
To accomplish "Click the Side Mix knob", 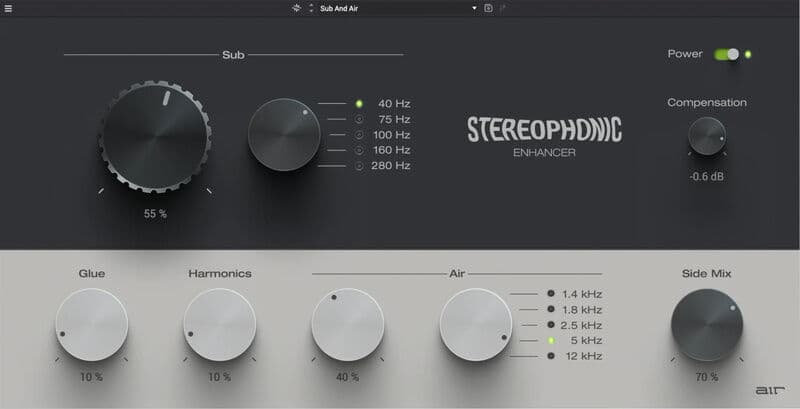I will tap(707, 325).
